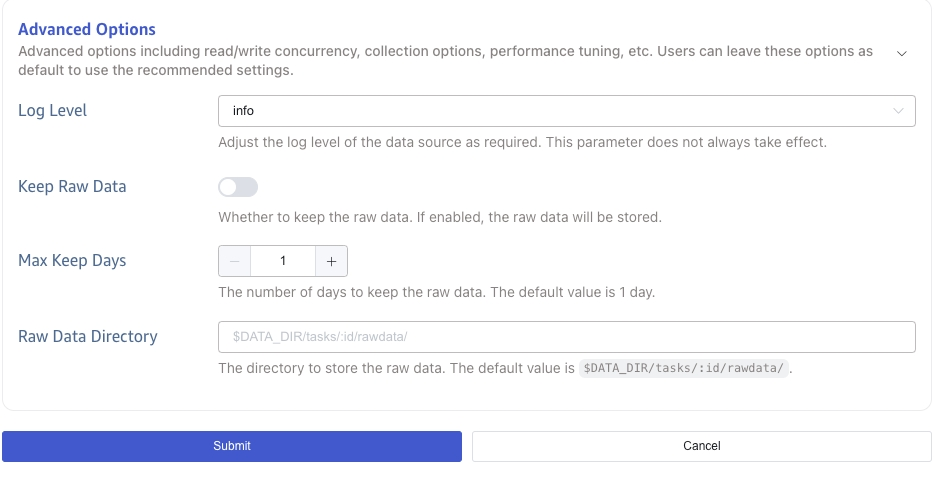Click the Keep Raw Data help text

[440, 217]
